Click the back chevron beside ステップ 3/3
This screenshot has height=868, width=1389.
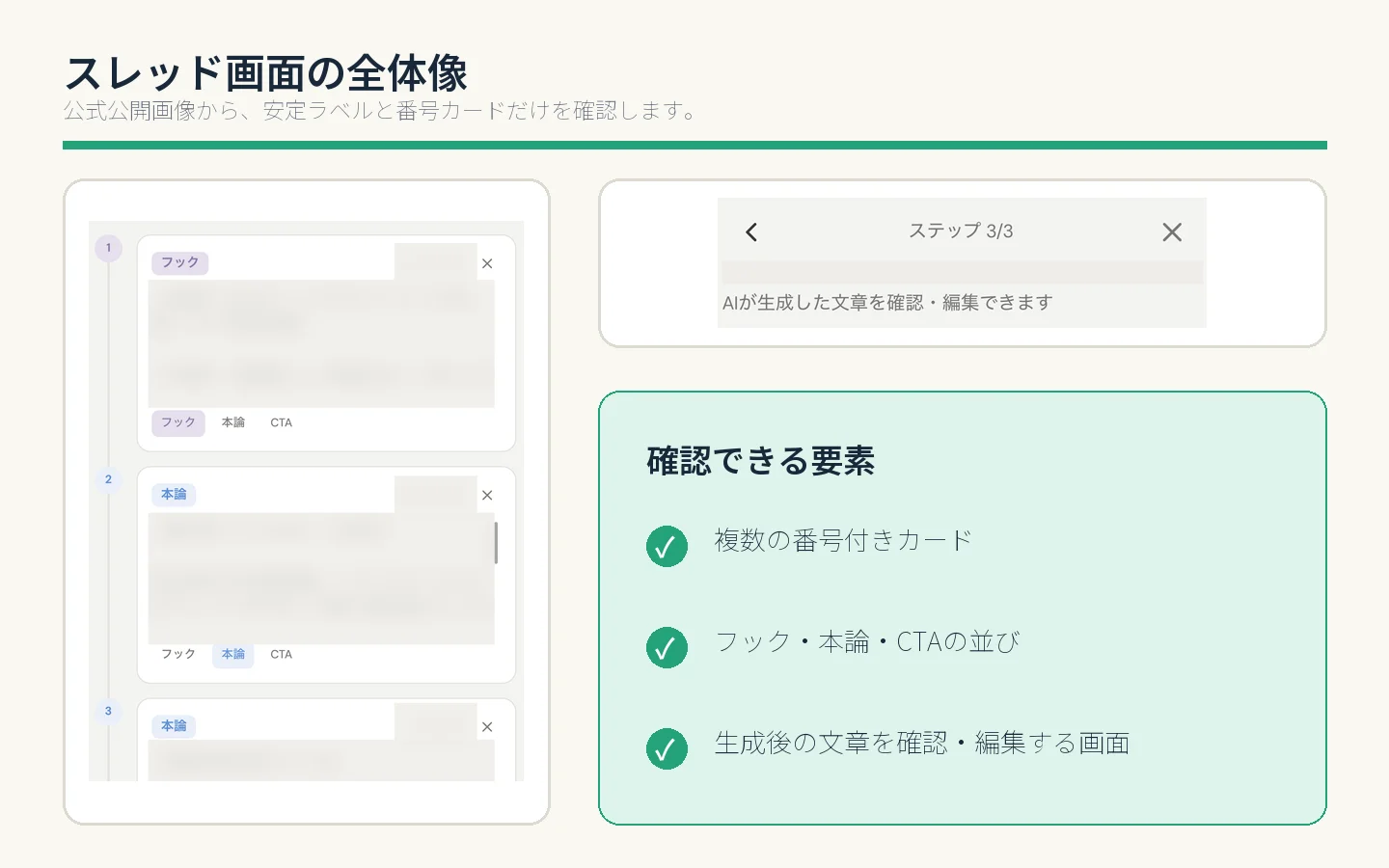(751, 231)
